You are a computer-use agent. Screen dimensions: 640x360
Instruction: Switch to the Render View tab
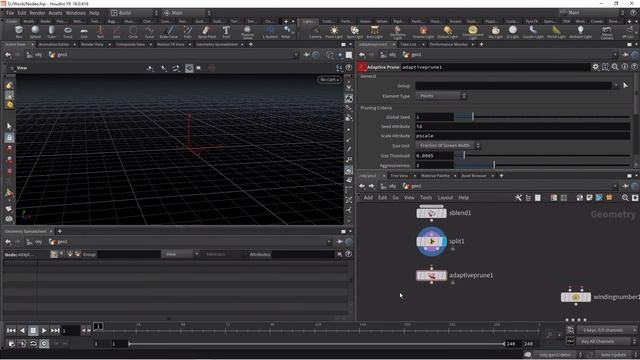pyautogui.click(x=92, y=44)
